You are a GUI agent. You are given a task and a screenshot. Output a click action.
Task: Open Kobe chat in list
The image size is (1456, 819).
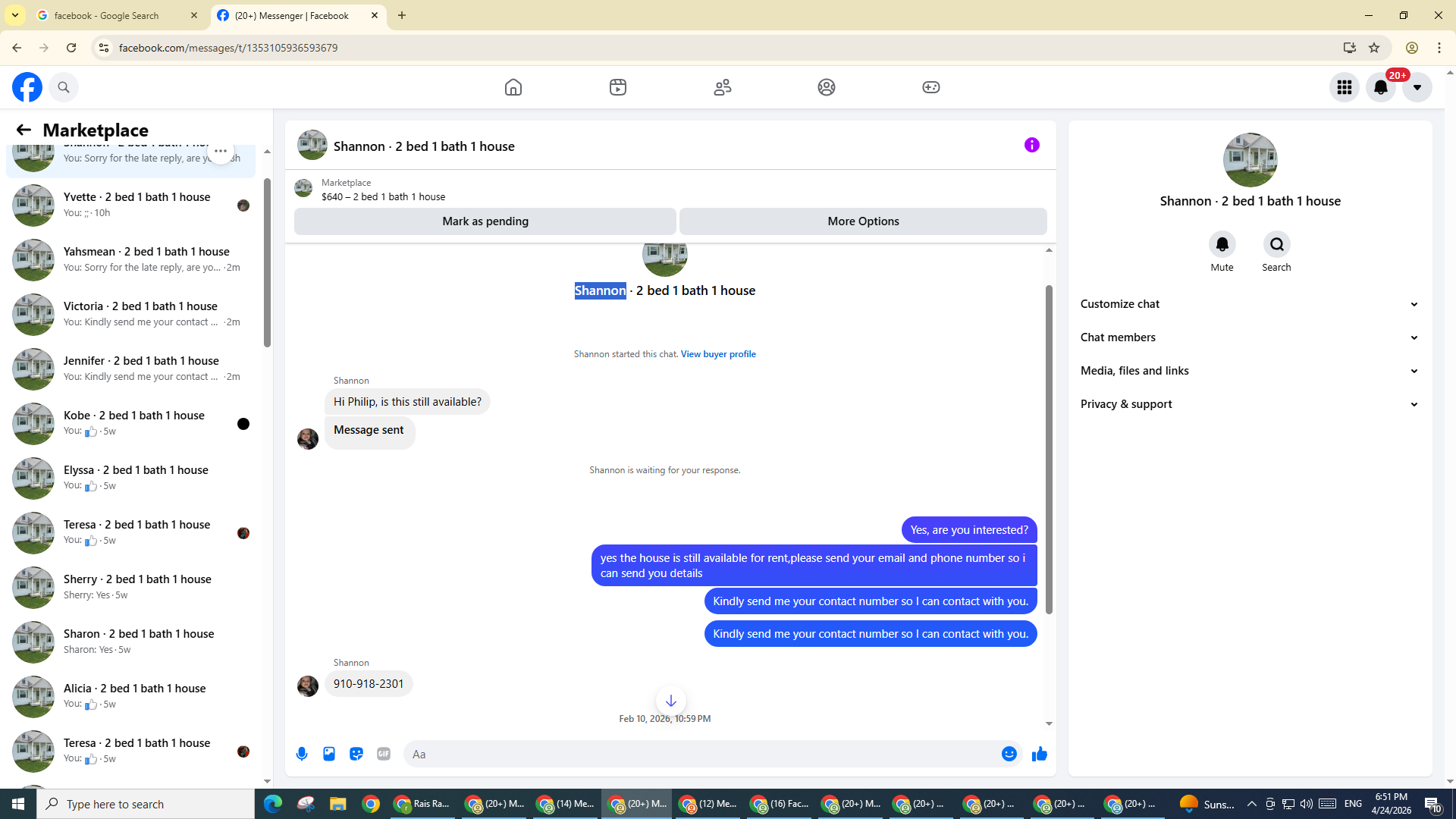130,423
